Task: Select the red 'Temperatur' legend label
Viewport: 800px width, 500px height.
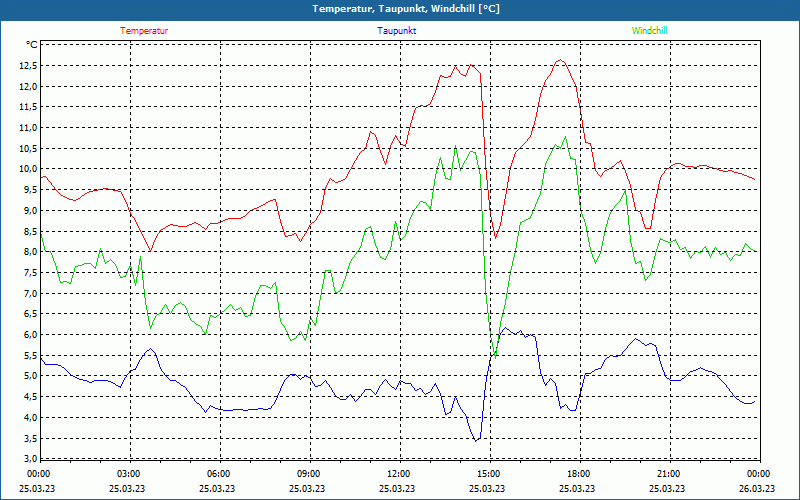Action: [x=144, y=31]
